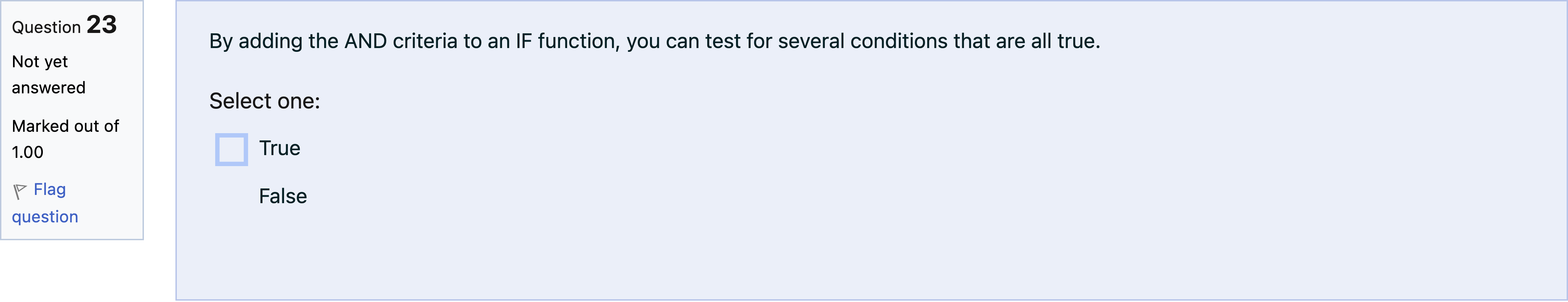
Task: Click the question statement about AND criteria
Action: point(654,42)
